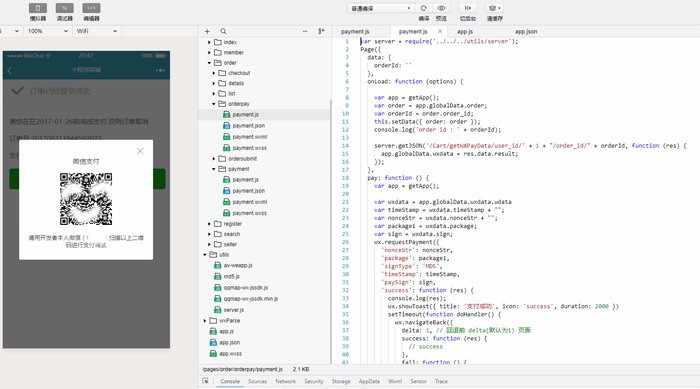
Task: Switch to the Console tab
Action: [x=230, y=381]
